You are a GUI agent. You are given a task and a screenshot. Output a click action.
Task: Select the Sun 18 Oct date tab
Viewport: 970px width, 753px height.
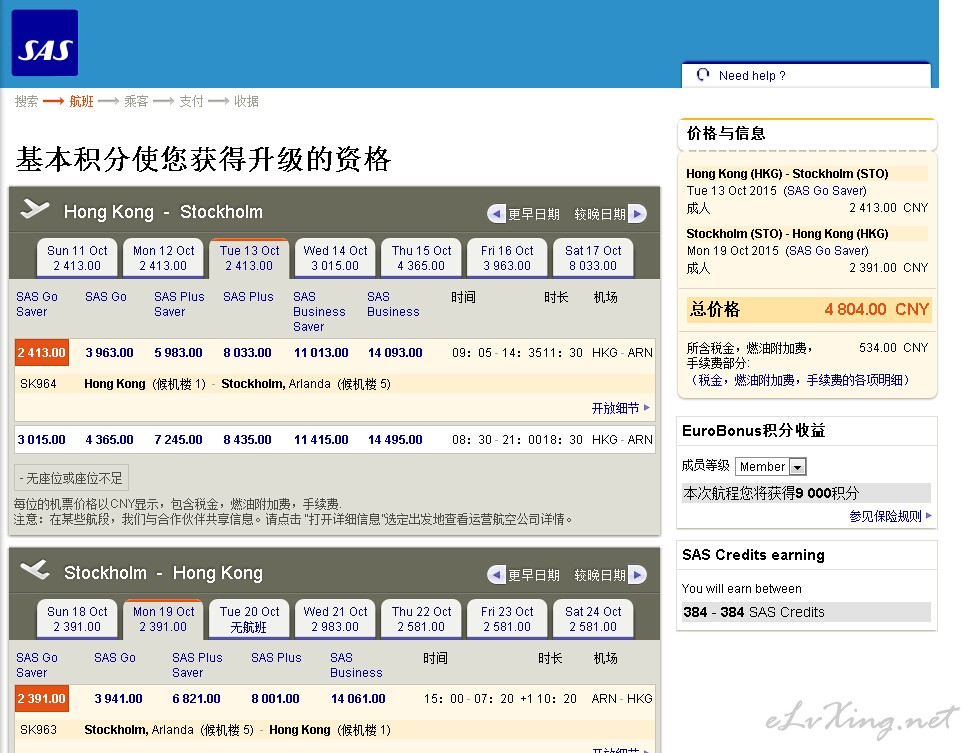tap(77, 619)
